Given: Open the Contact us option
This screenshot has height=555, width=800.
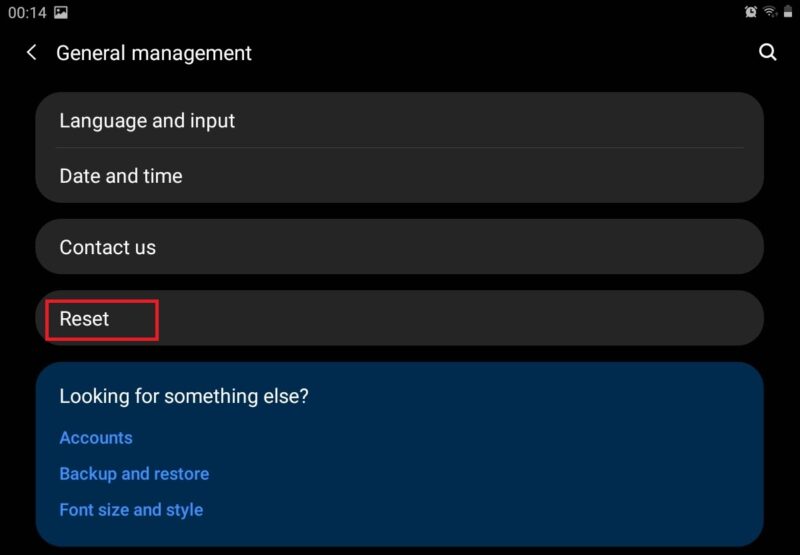Looking at the screenshot, I should click(x=399, y=247).
